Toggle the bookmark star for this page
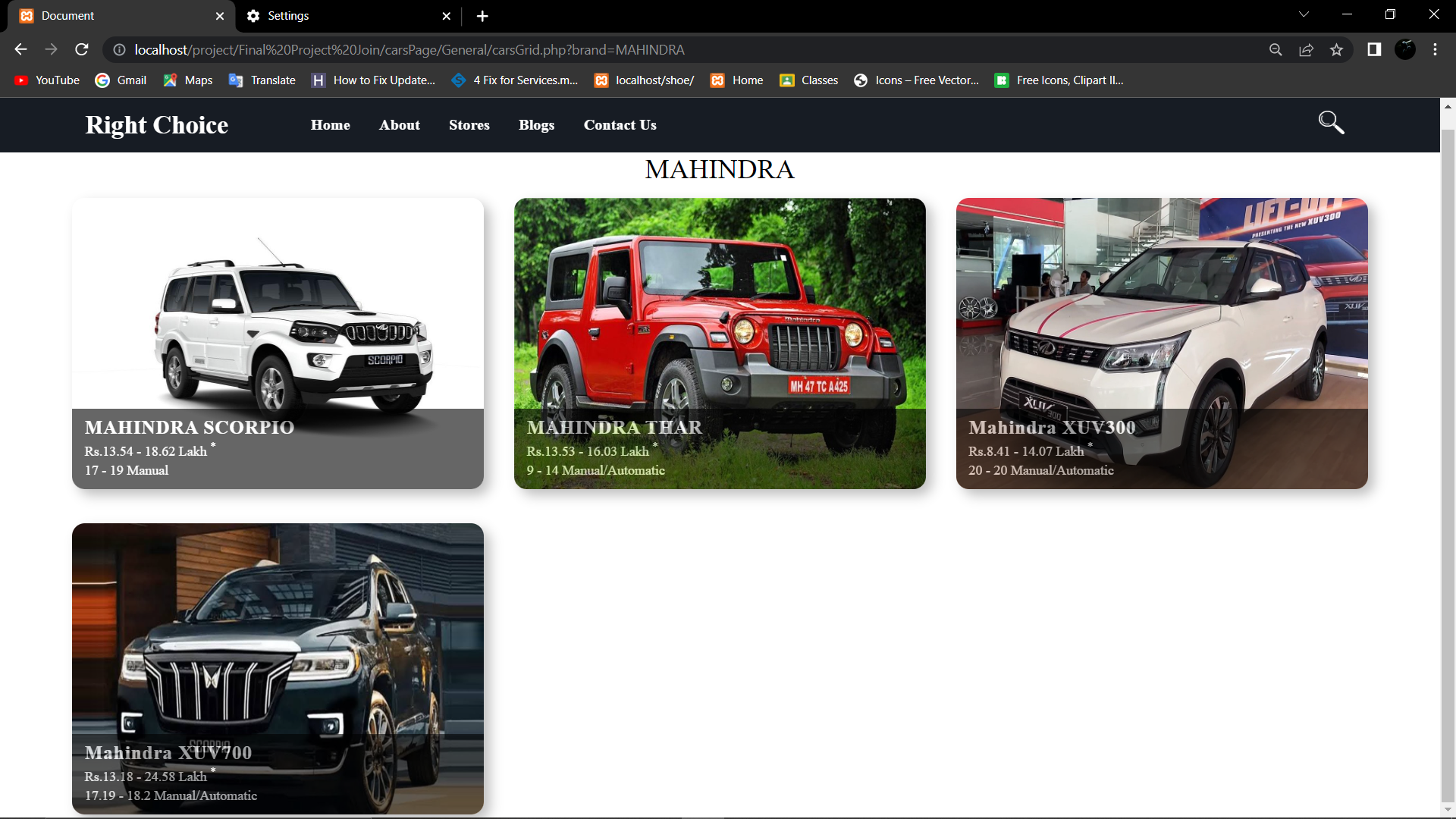 click(1336, 49)
